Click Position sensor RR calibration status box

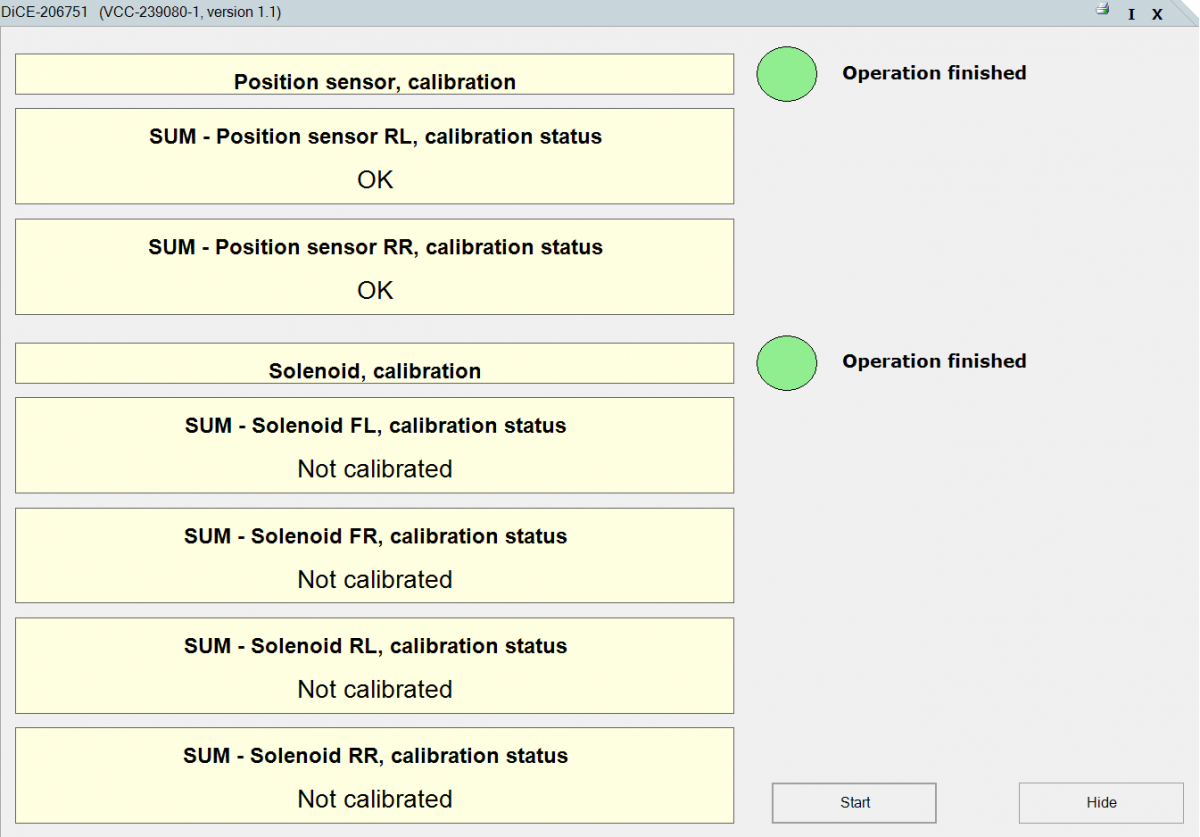(x=375, y=267)
